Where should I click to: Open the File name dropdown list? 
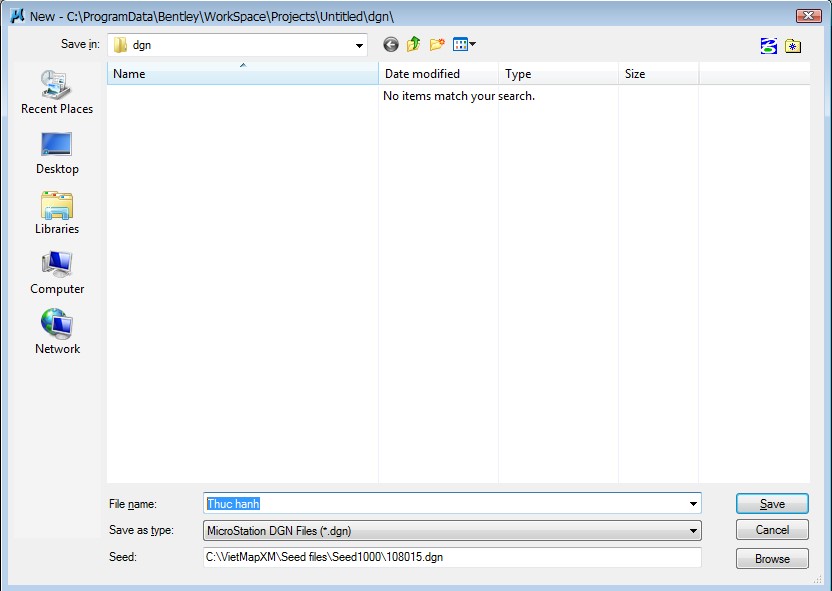pos(693,504)
